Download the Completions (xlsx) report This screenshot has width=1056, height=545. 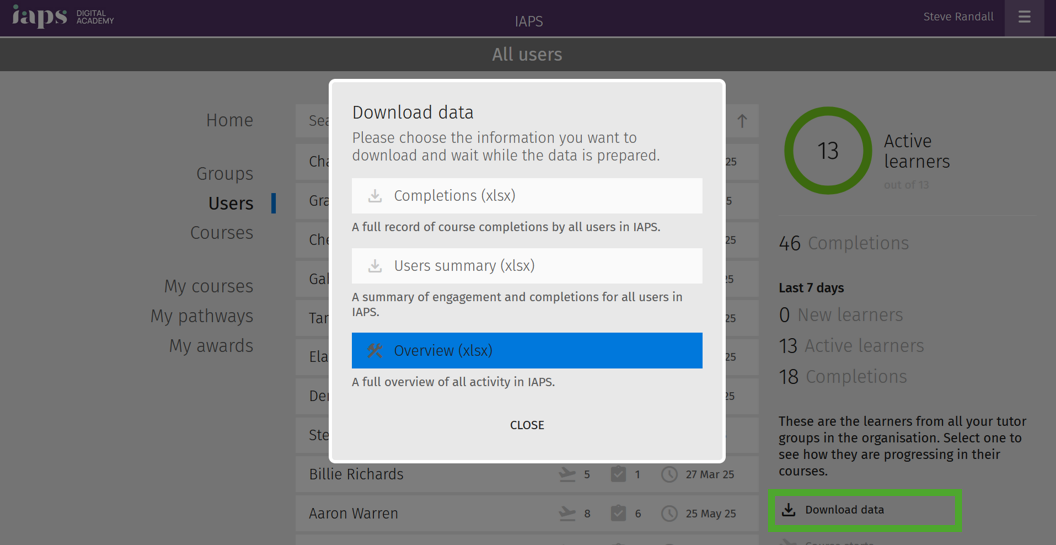(x=527, y=196)
